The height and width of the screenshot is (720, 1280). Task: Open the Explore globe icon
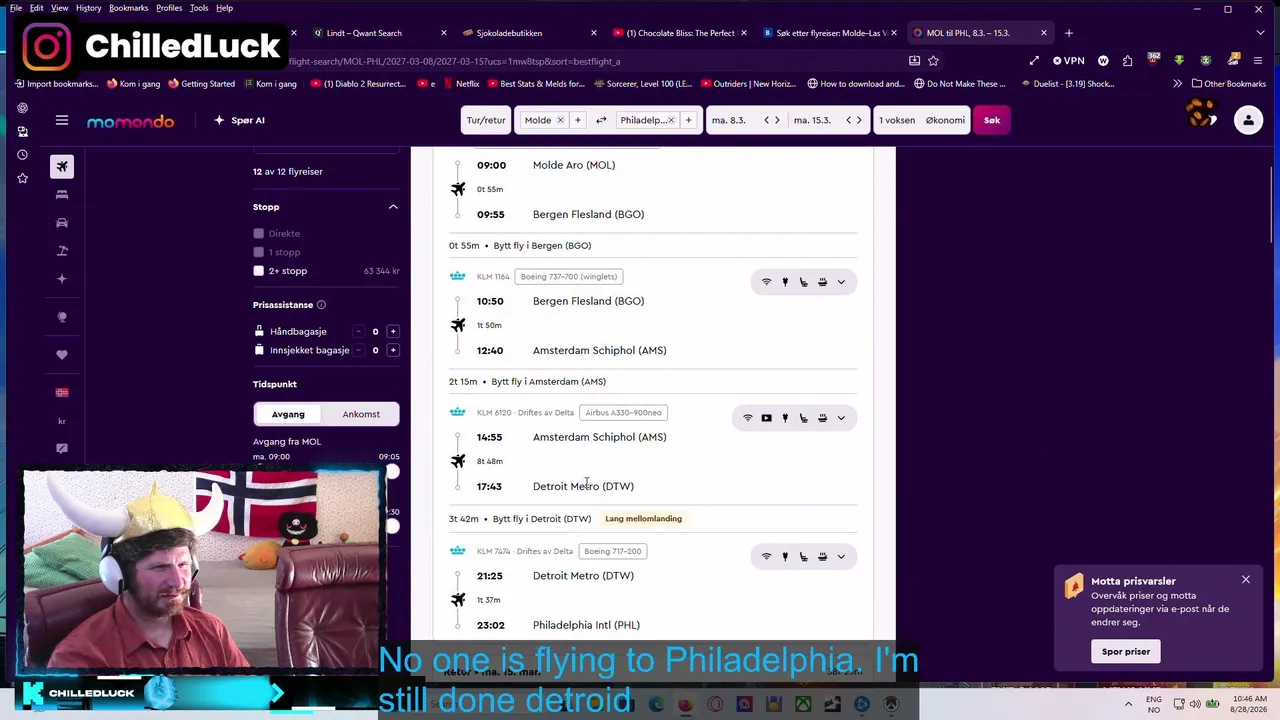tap(62, 317)
